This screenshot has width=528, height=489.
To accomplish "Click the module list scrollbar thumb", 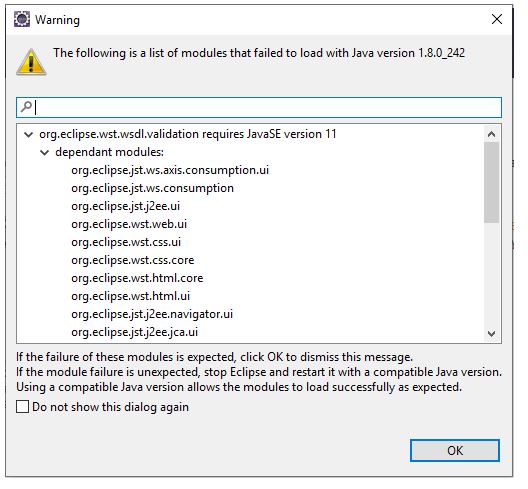I will click(491, 182).
